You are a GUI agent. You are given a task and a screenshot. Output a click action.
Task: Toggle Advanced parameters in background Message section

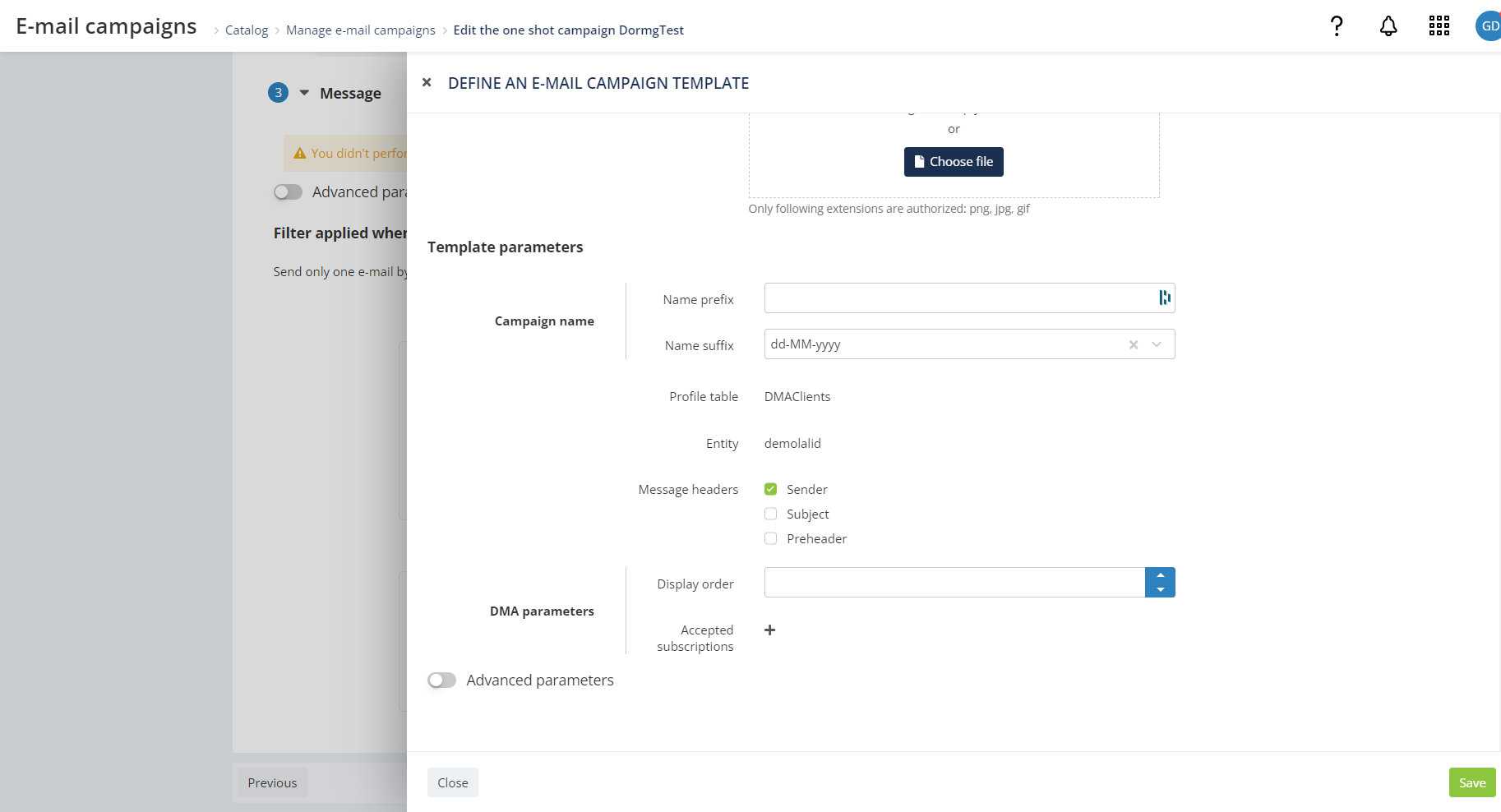click(288, 191)
